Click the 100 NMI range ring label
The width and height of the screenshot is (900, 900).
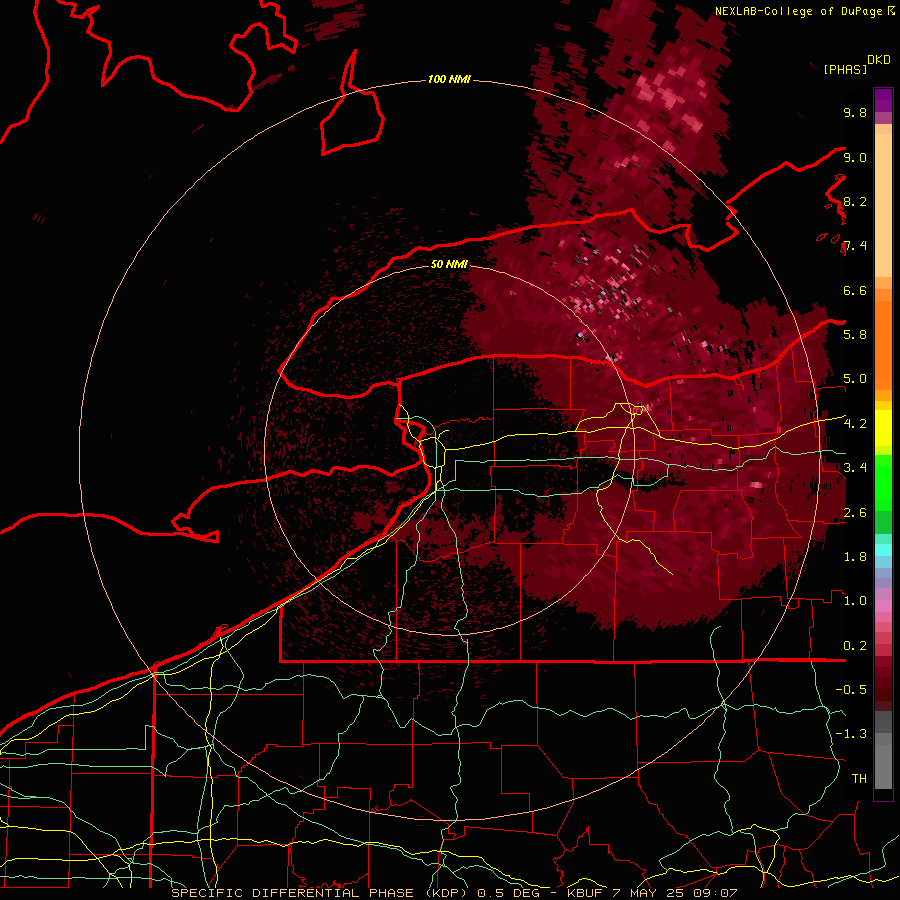point(449,79)
